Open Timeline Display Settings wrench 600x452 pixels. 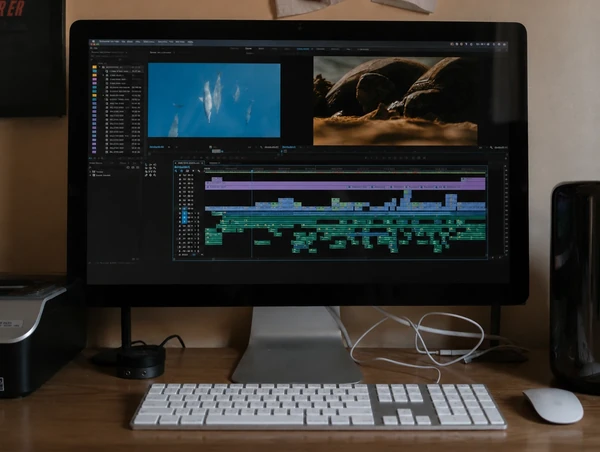[199, 171]
